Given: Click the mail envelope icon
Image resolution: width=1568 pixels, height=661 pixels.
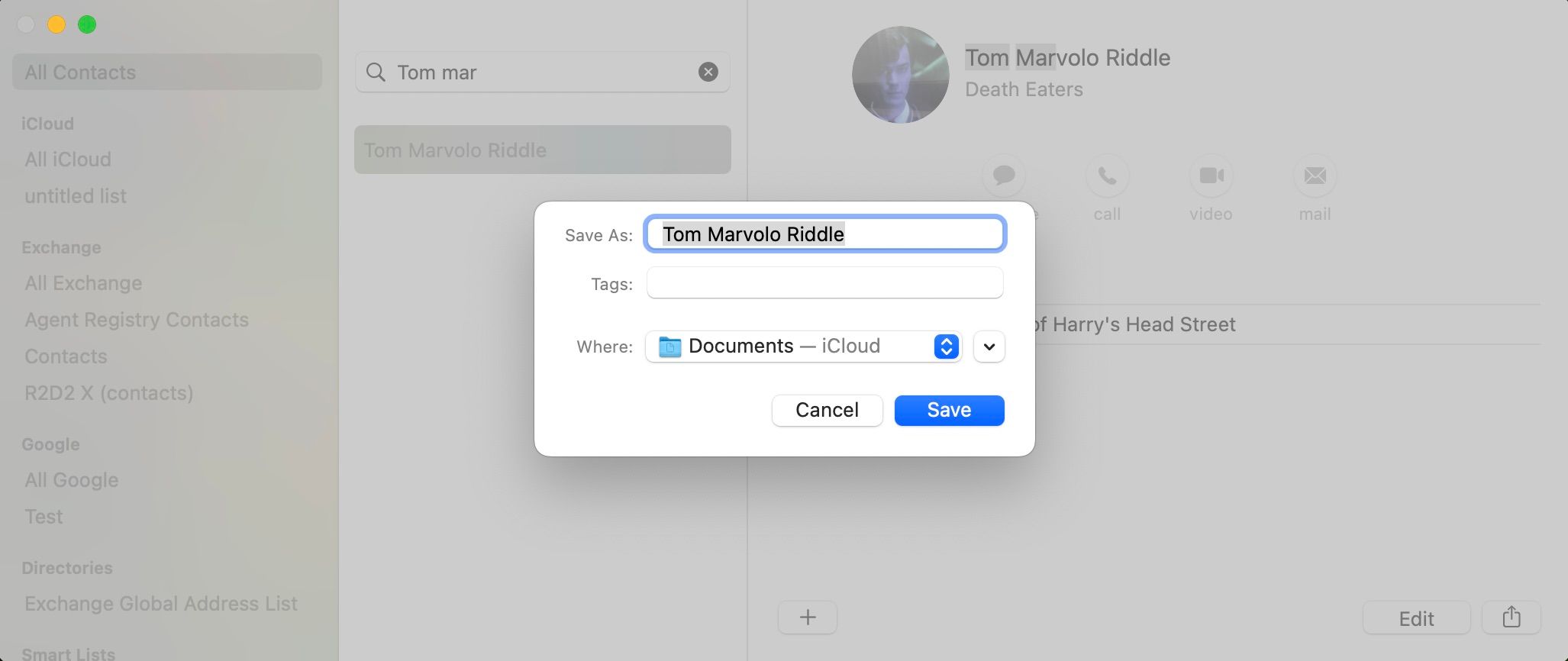Looking at the screenshot, I should point(1315,176).
